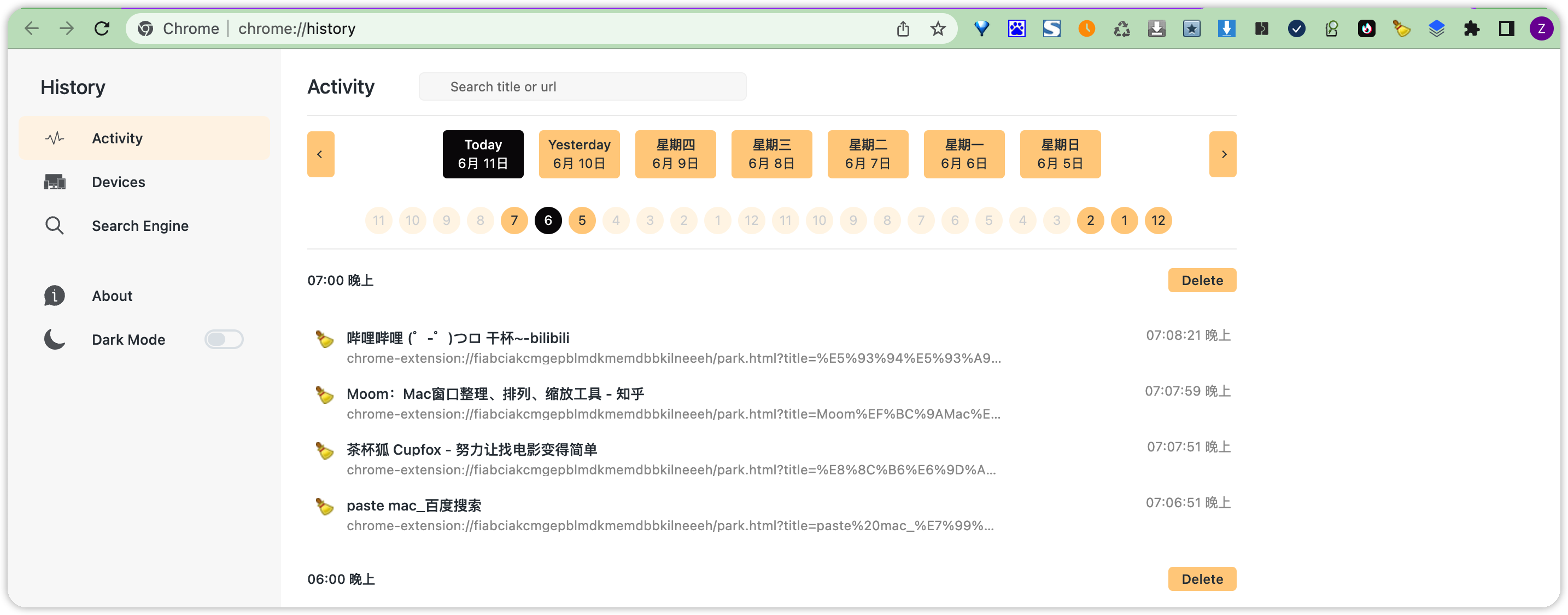Open Devices in the sidebar
Viewport: 1568px width, 615px height.
coord(118,182)
